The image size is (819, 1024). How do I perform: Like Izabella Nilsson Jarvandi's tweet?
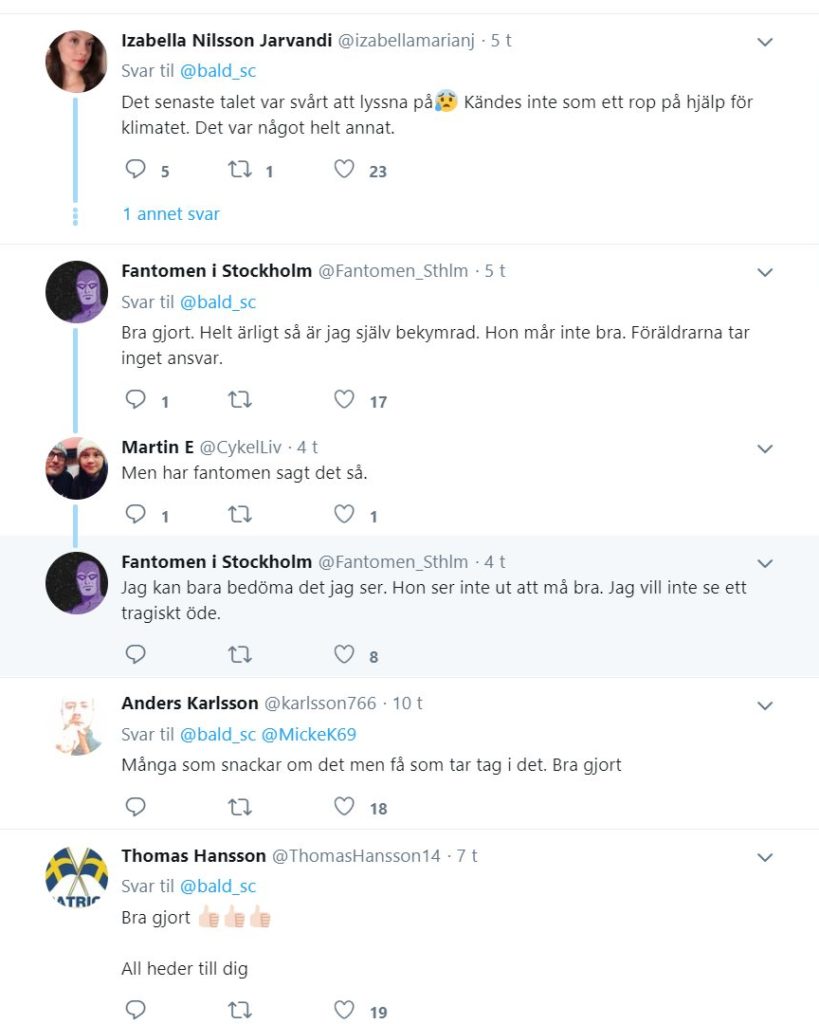point(344,170)
